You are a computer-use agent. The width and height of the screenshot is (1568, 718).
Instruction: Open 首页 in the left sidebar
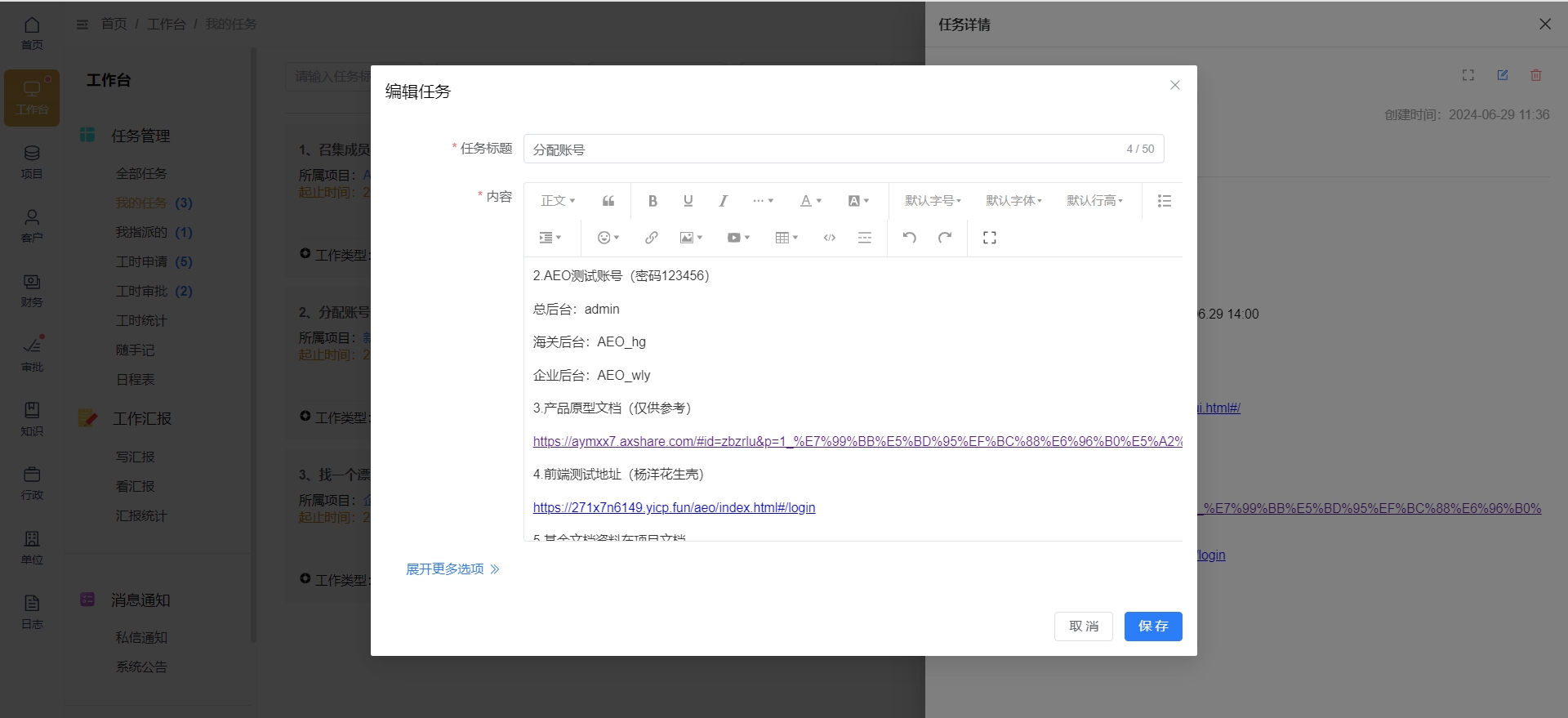pyautogui.click(x=32, y=33)
